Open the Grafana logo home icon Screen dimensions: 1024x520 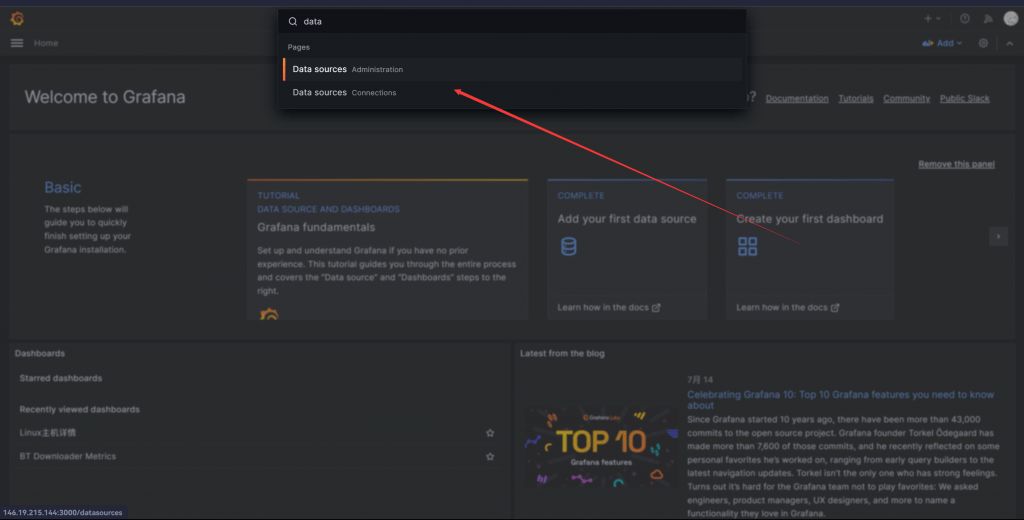pos(18,19)
